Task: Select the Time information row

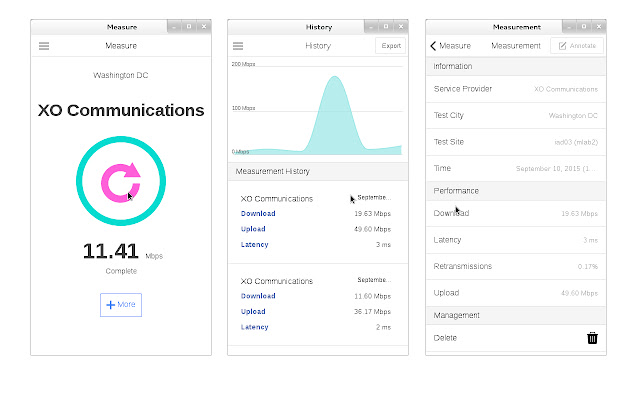Action: click(x=516, y=169)
